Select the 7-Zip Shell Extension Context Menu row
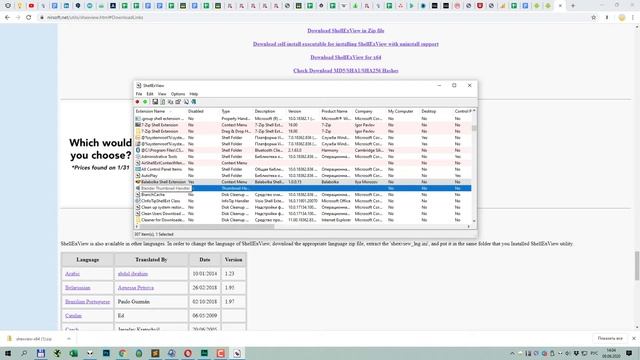The width and height of the screenshot is (640, 360). pos(303,125)
